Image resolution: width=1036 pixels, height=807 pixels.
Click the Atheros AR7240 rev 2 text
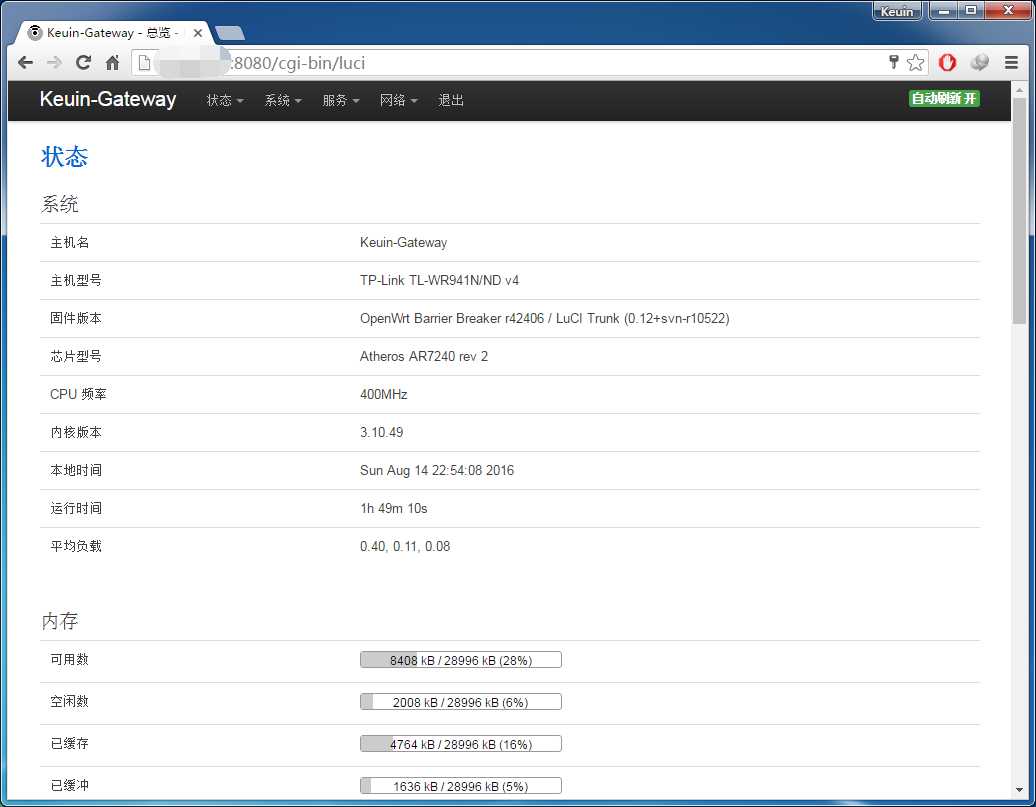point(424,356)
